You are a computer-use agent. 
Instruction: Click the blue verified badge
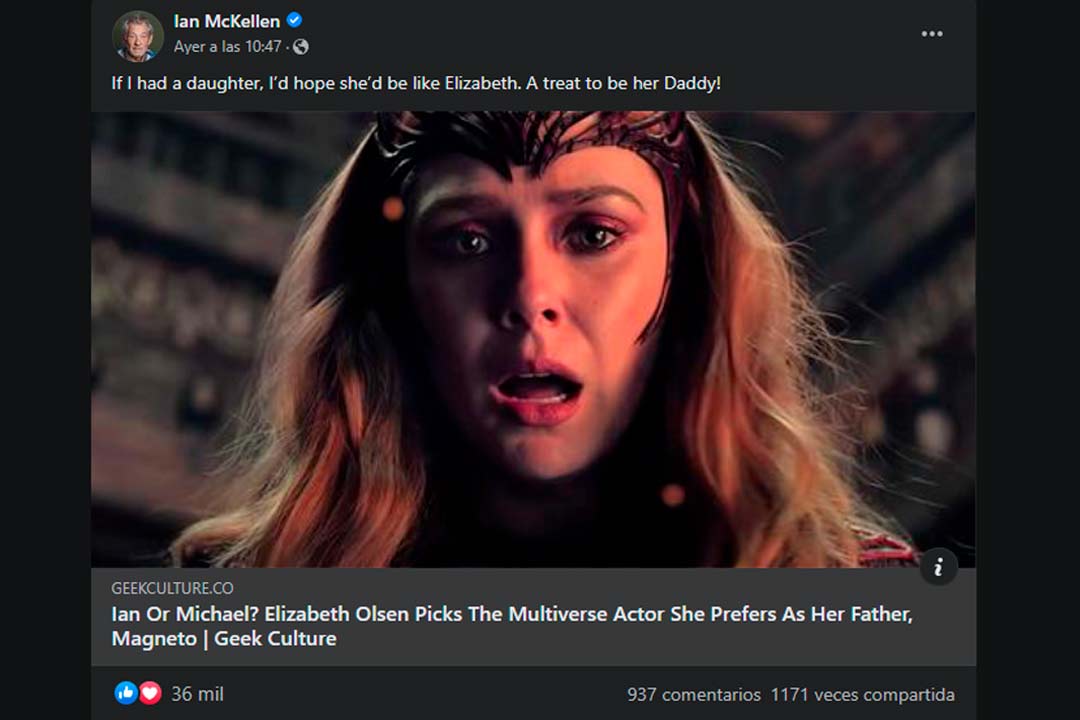click(x=295, y=21)
